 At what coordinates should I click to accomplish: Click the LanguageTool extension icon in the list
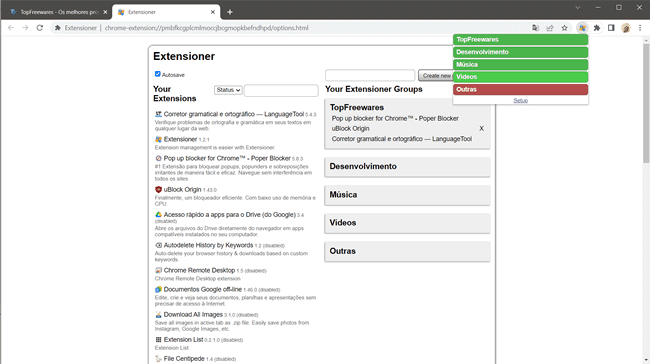(158, 114)
